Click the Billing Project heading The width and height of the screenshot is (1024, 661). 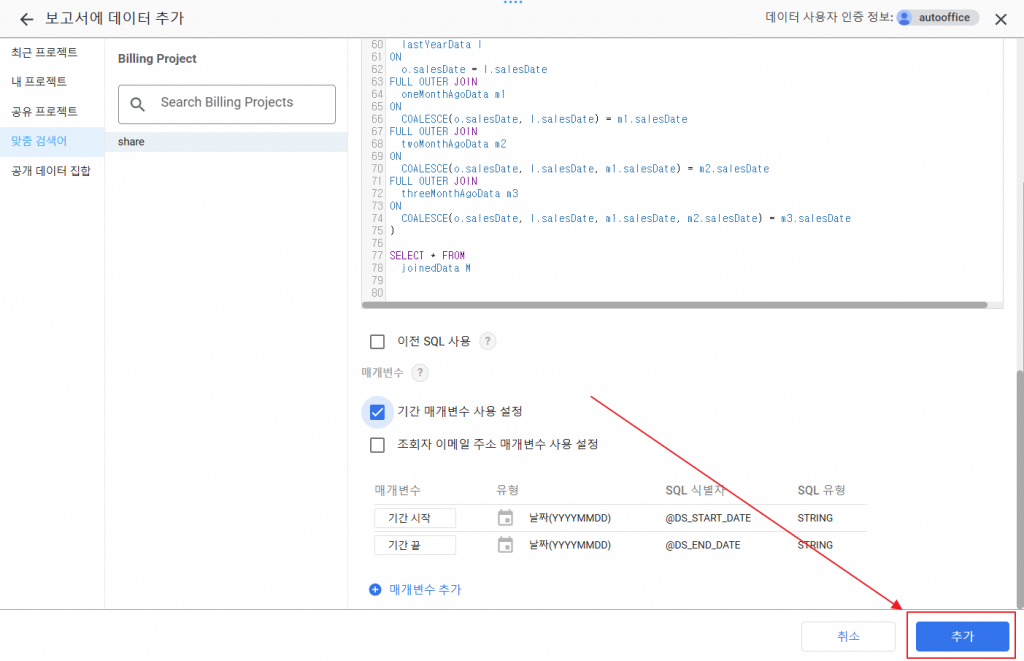(157, 59)
